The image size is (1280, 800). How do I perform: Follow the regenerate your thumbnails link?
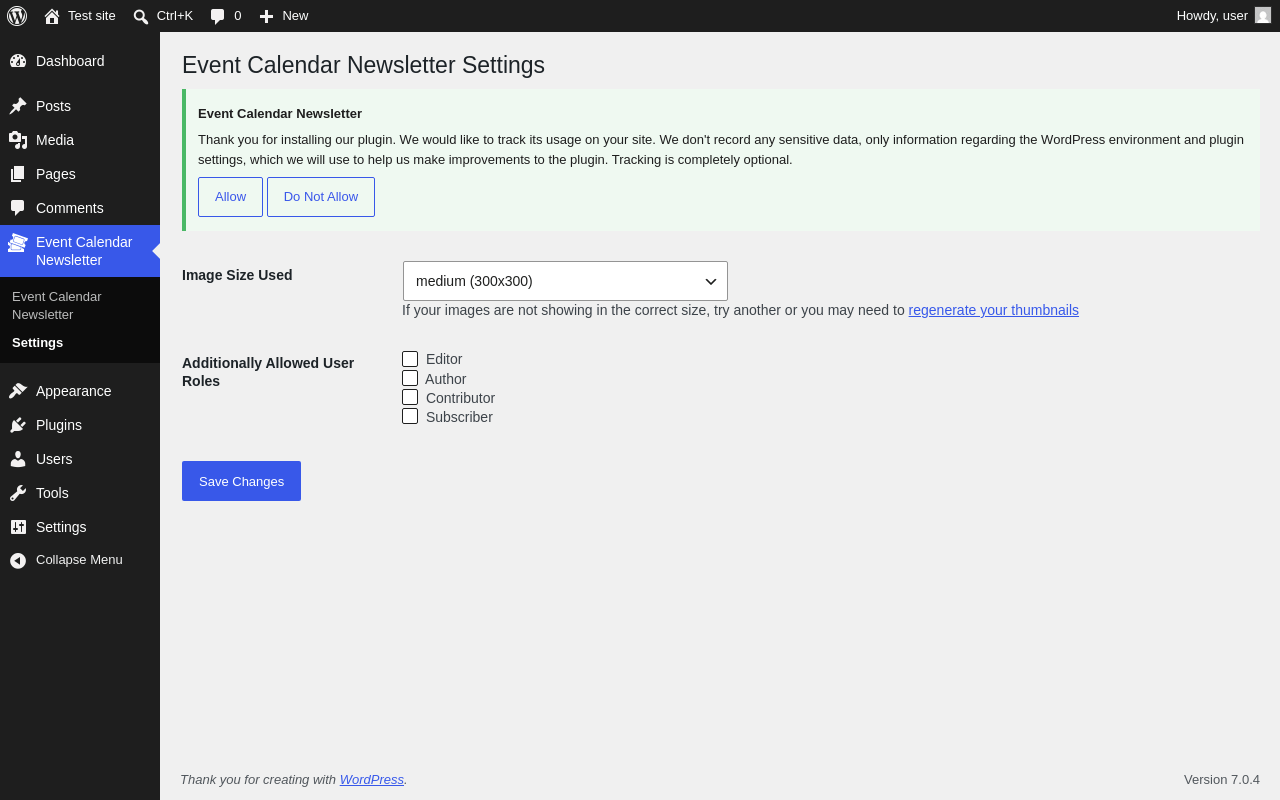994,310
